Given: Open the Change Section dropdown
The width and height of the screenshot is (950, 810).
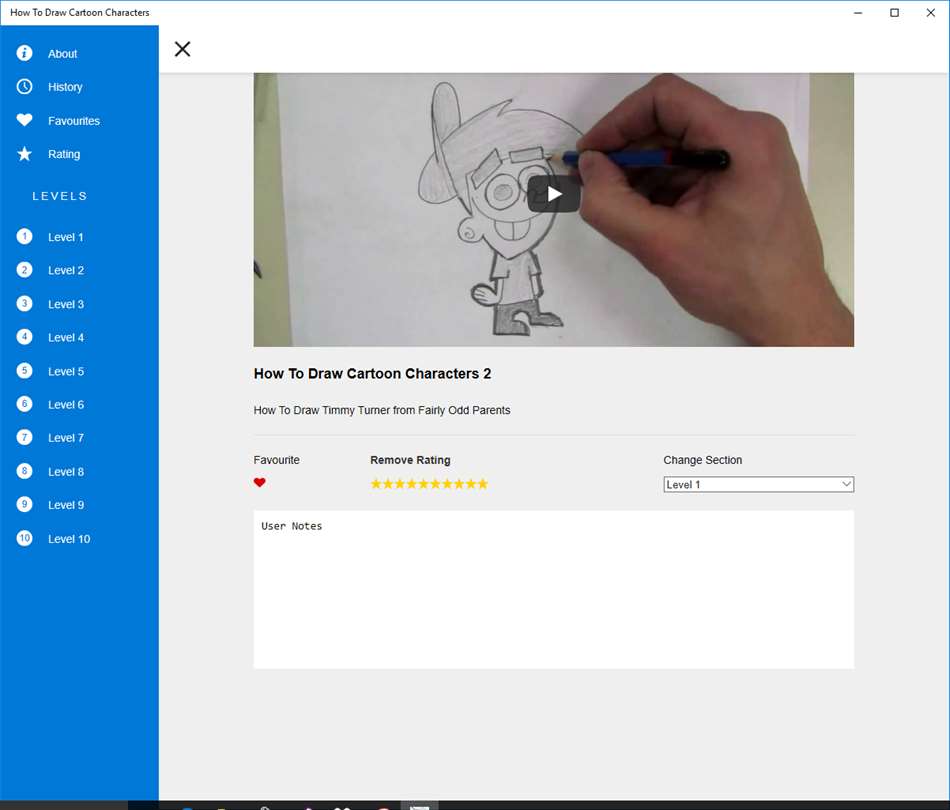Looking at the screenshot, I should click(759, 485).
